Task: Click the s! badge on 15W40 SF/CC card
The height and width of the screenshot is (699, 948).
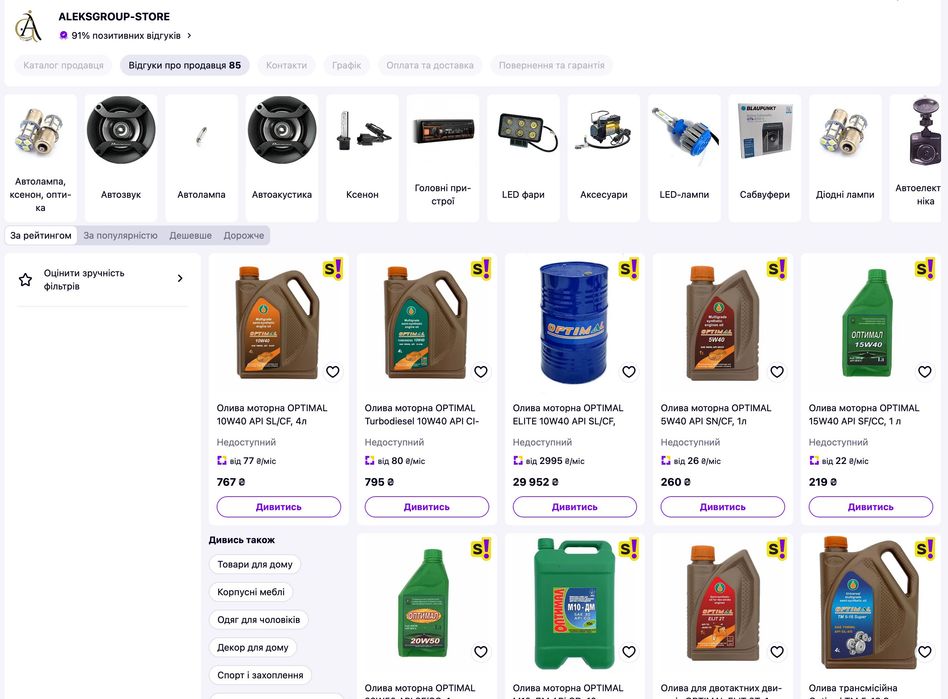Action: click(926, 268)
